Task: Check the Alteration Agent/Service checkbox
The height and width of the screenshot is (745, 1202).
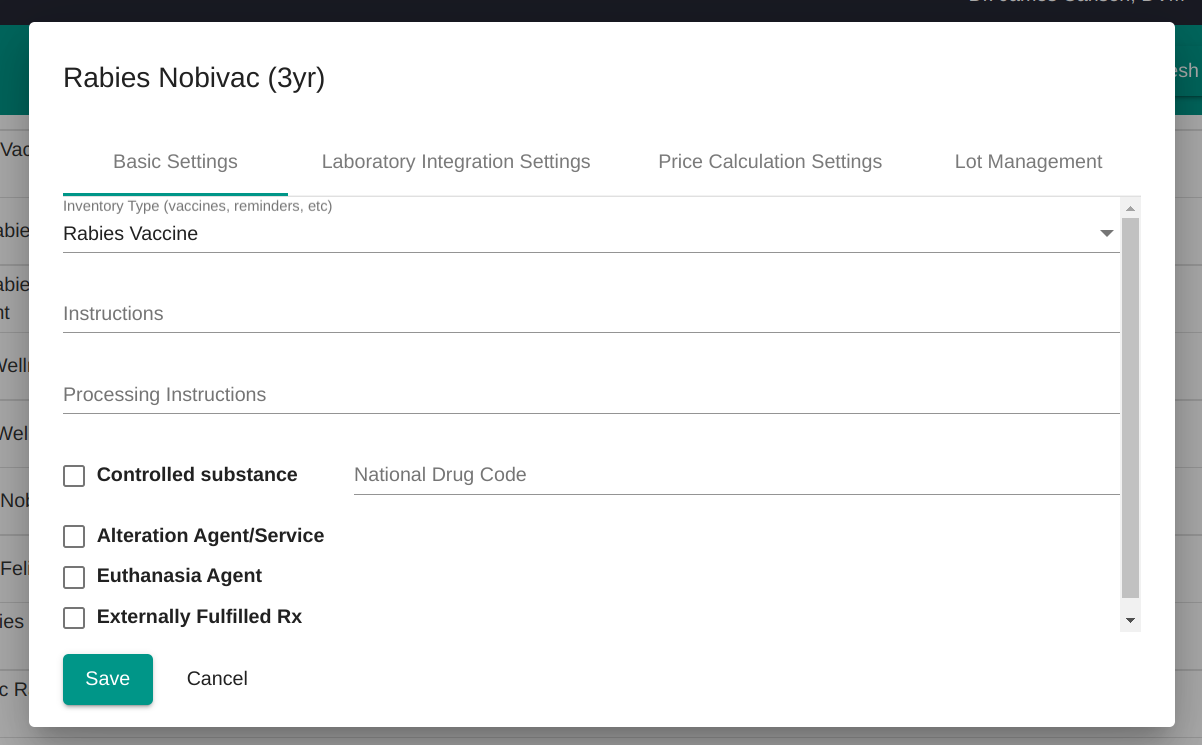Action: pyautogui.click(x=74, y=537)
